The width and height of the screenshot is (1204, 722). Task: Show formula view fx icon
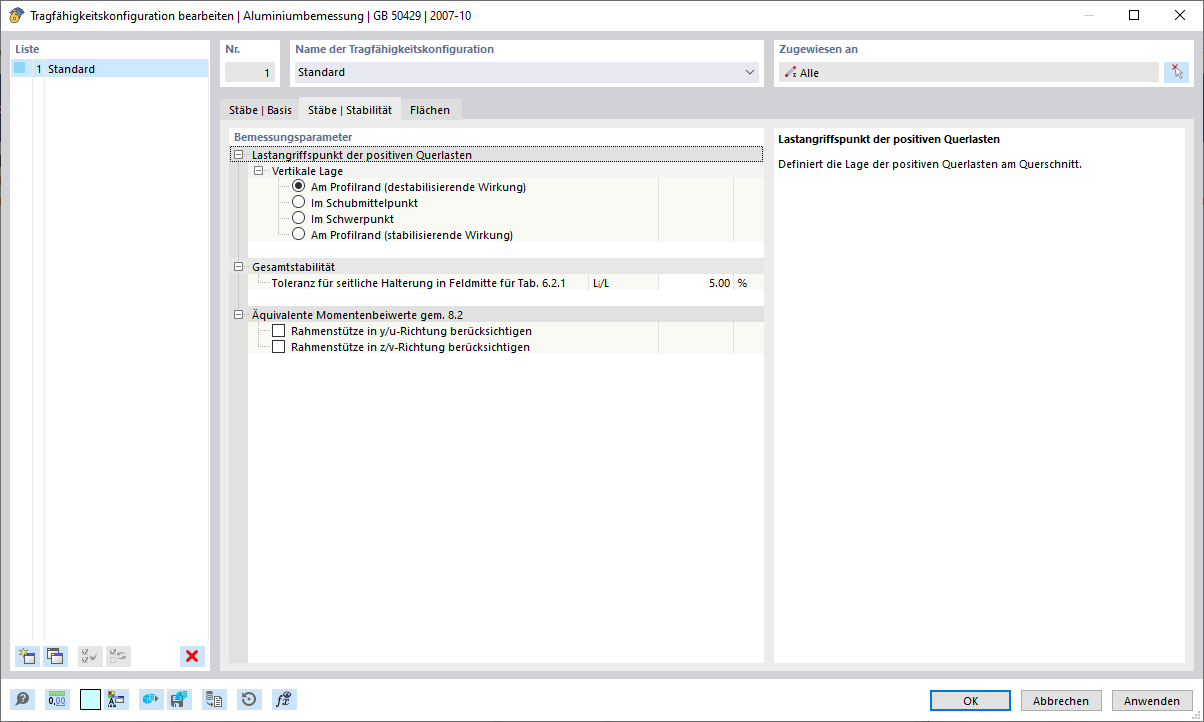[x=284, y=699]
